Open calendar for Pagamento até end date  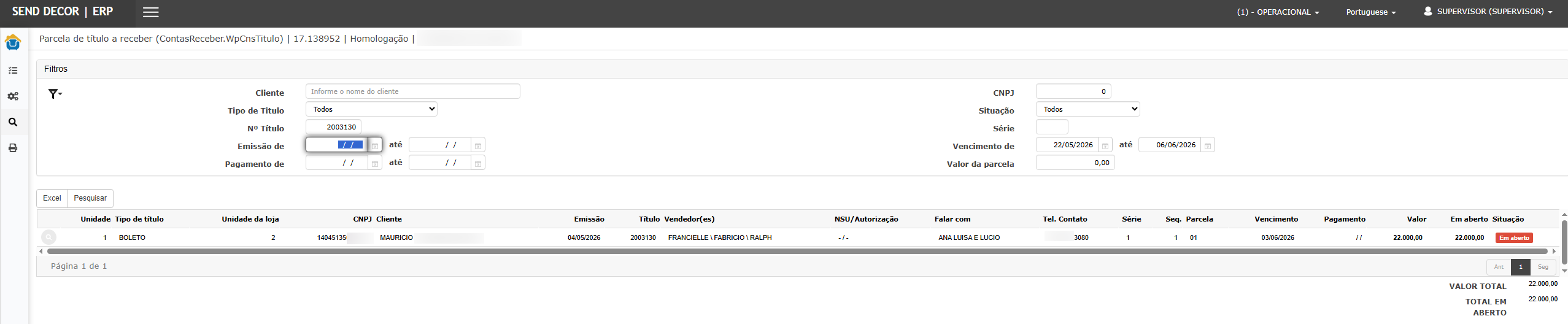478,163
